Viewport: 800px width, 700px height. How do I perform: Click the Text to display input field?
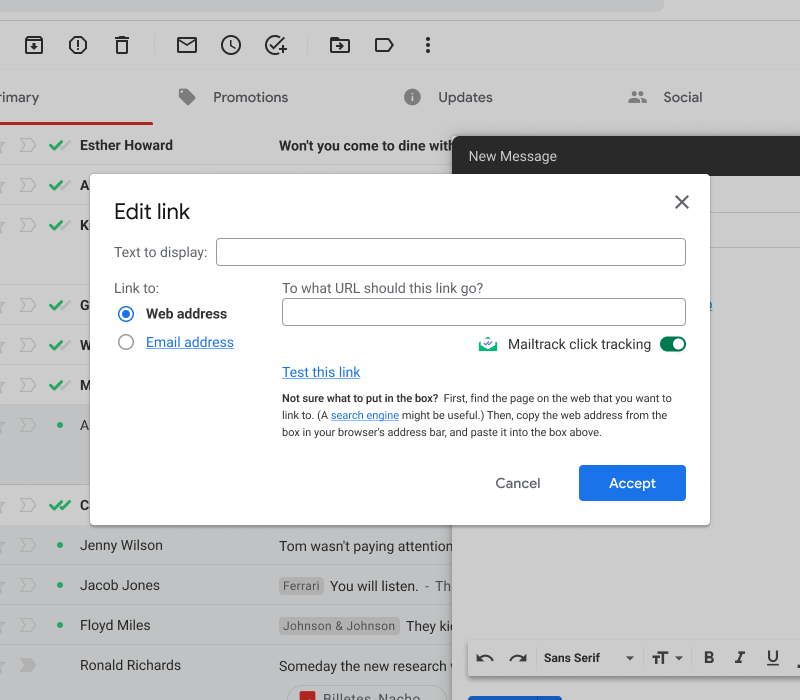pyautogui.click(x=451, y=252)
